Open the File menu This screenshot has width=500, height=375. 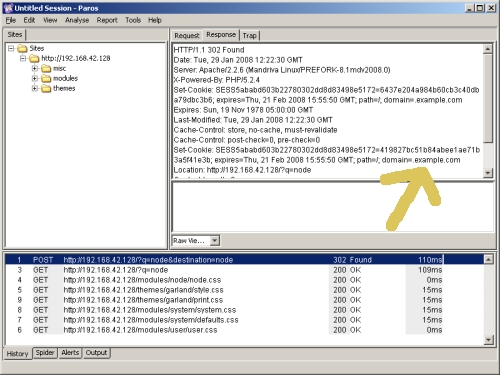(11, 20)
